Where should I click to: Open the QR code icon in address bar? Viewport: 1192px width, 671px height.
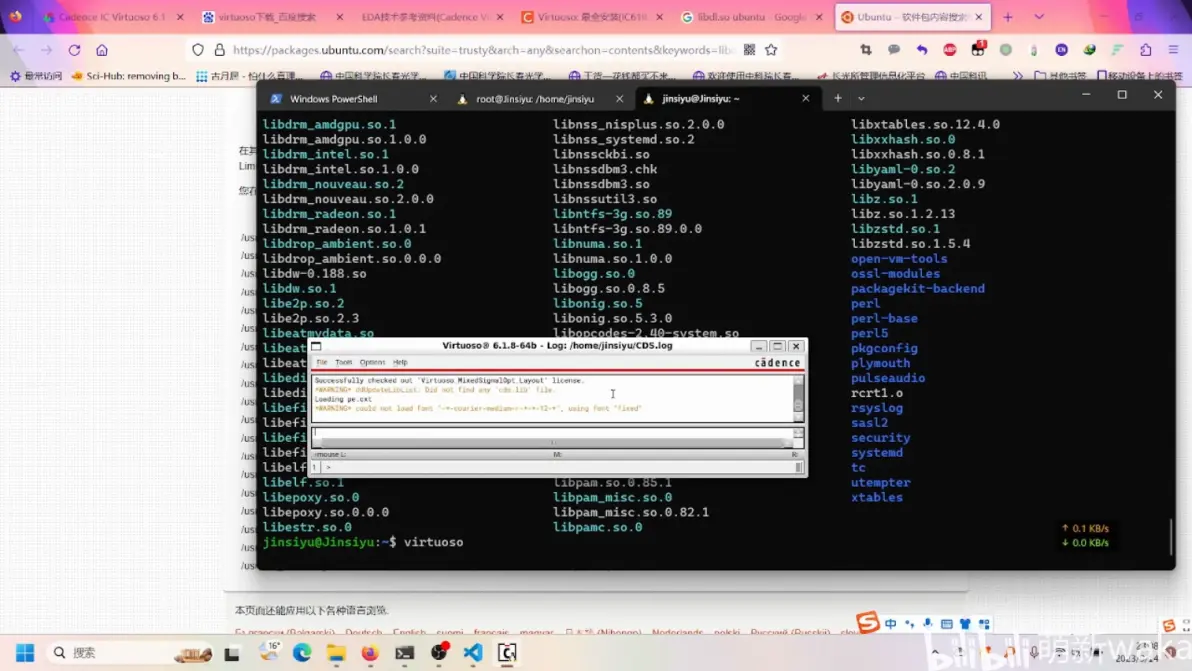tap(750, 50)
